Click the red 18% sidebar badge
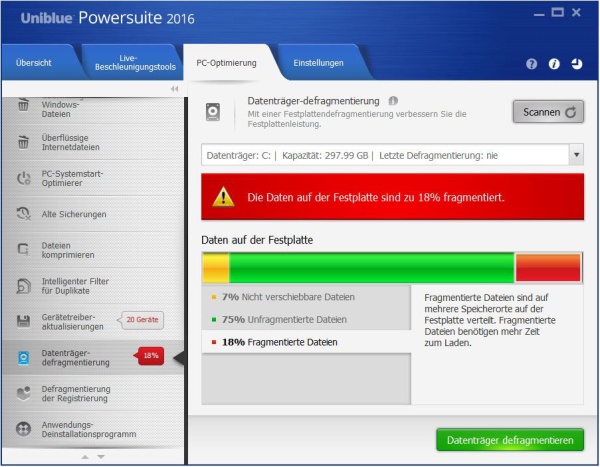 (x=149, y=356)
